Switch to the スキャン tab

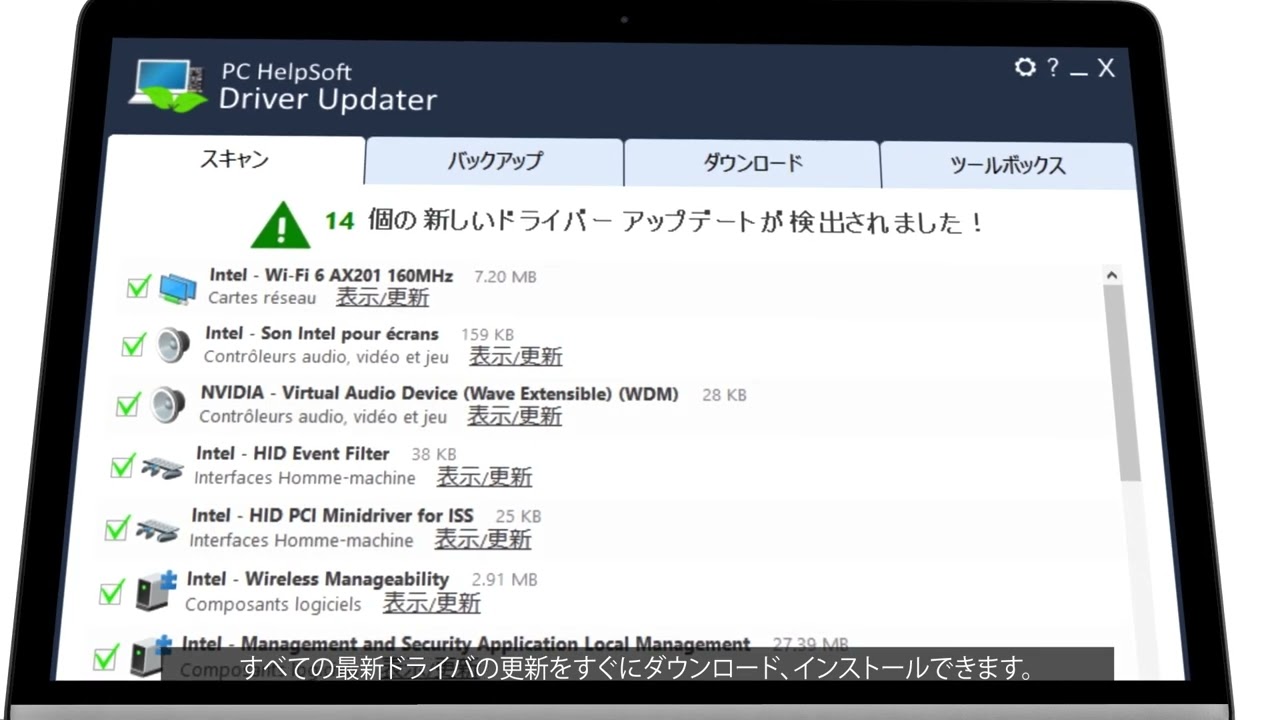235,159
